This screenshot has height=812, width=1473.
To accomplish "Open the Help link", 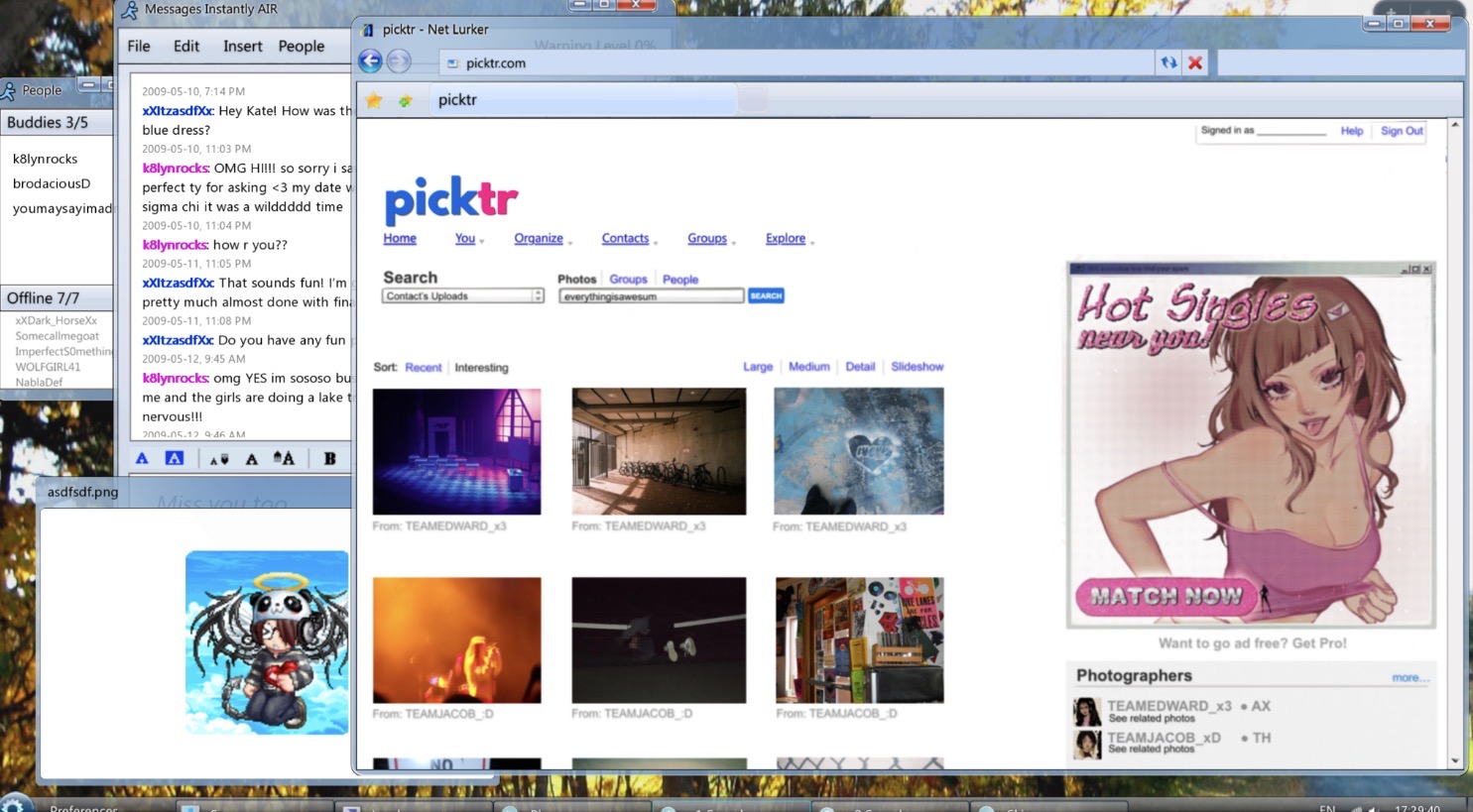I will pos(1352,131).
